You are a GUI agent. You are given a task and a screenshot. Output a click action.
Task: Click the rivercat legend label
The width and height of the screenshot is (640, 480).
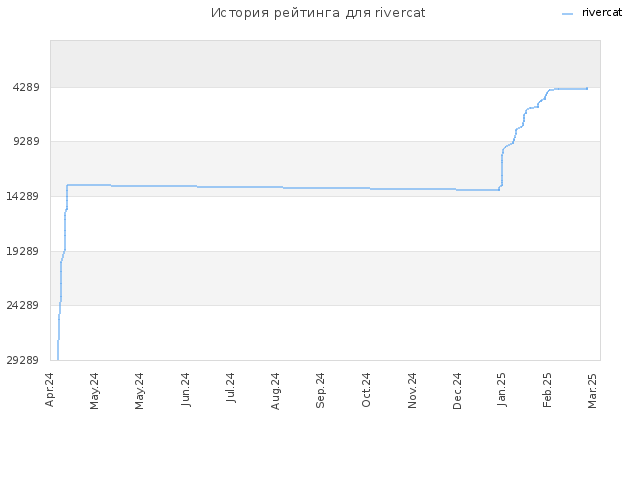click(x=602, y=13)
